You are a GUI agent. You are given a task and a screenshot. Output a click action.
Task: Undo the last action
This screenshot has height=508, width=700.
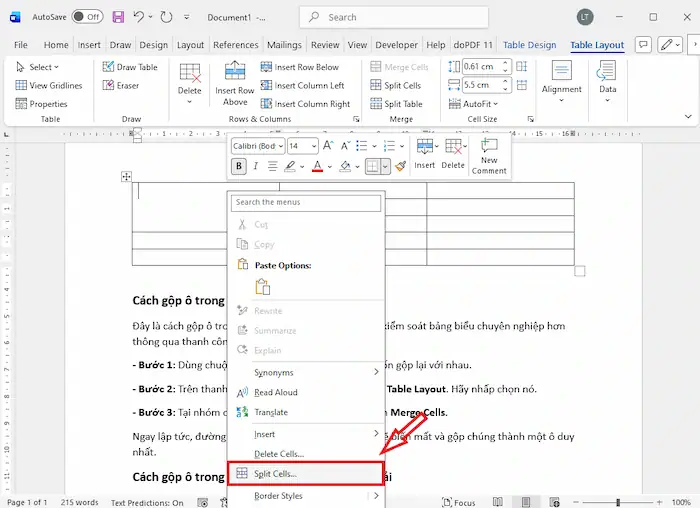click(x=139, y=17)
